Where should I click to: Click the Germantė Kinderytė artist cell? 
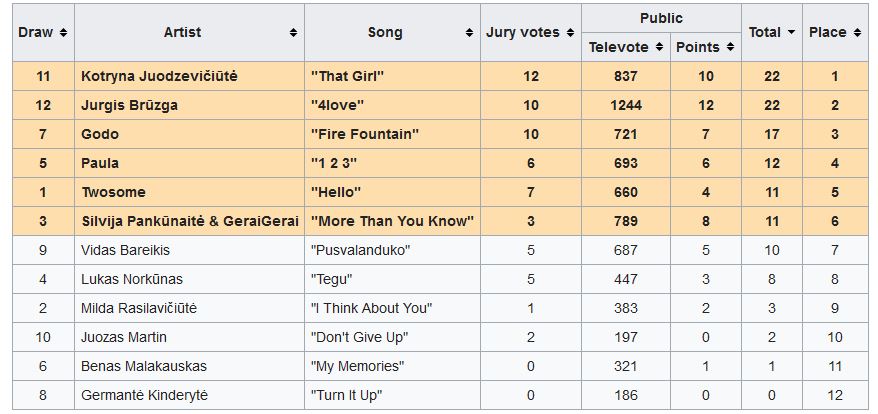coord(144,395)
